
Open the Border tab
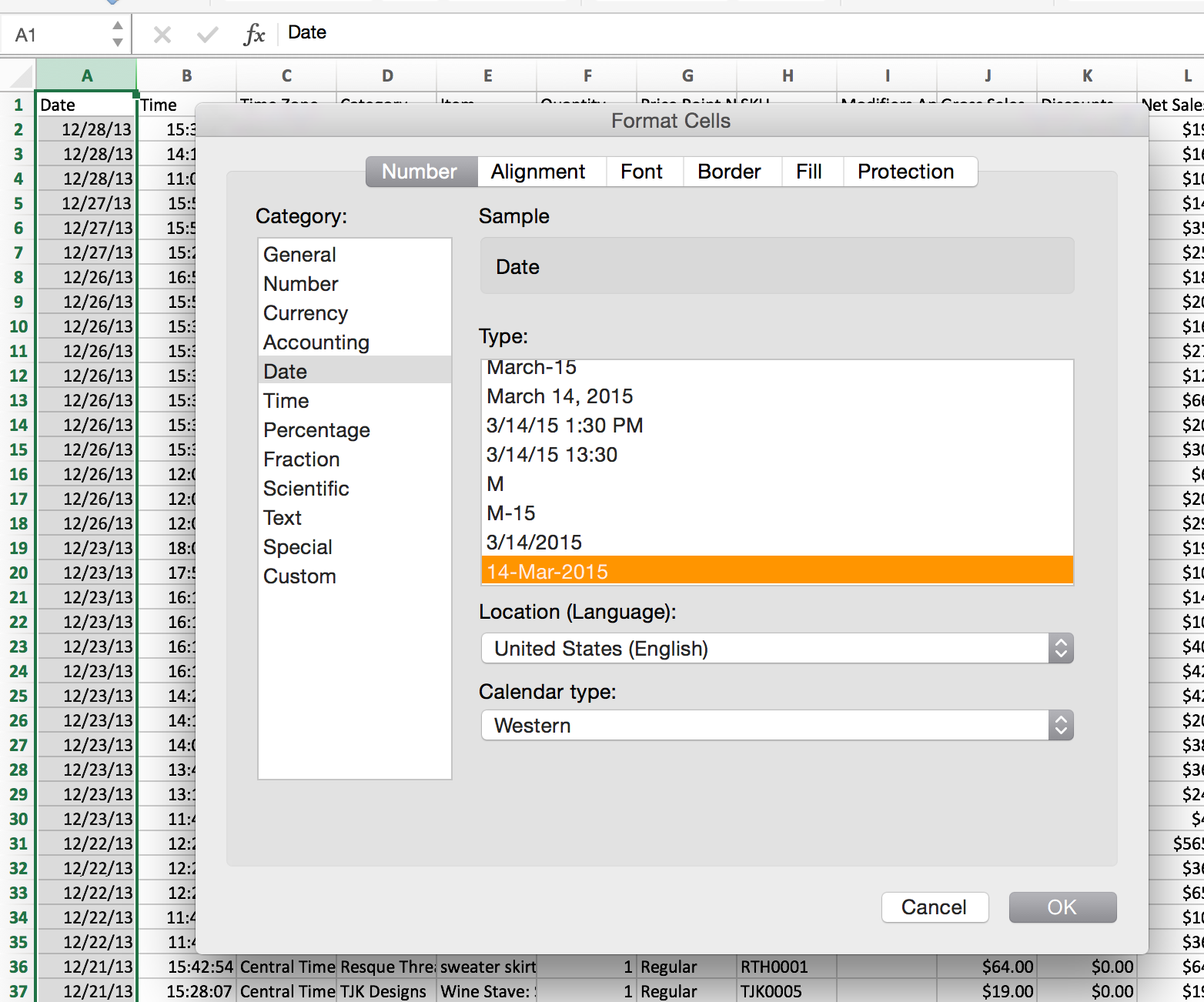728,172
